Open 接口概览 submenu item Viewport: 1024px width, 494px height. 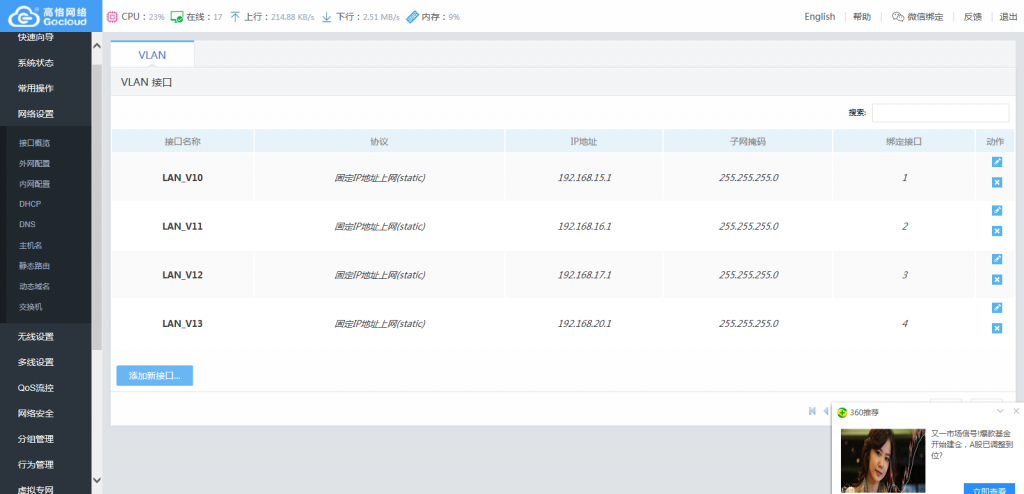[35, 143]
